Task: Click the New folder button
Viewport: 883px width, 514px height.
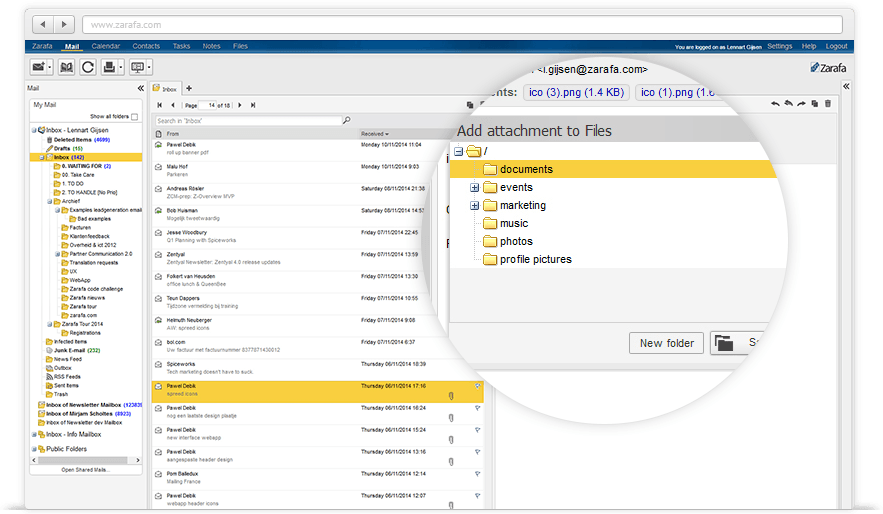Action: pos(666,343)
